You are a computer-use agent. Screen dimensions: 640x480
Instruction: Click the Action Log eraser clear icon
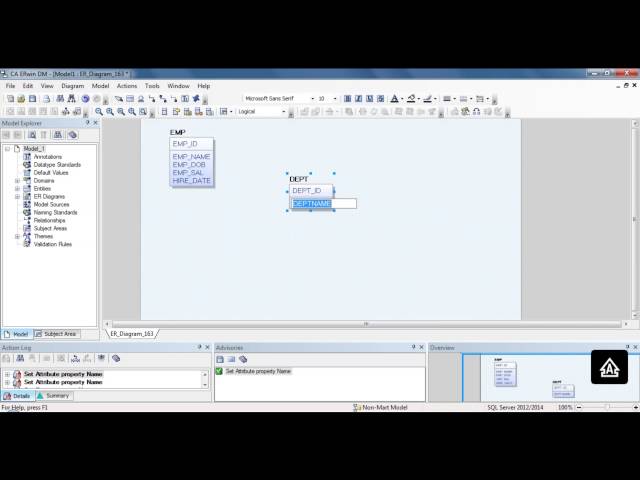point(116,358)
